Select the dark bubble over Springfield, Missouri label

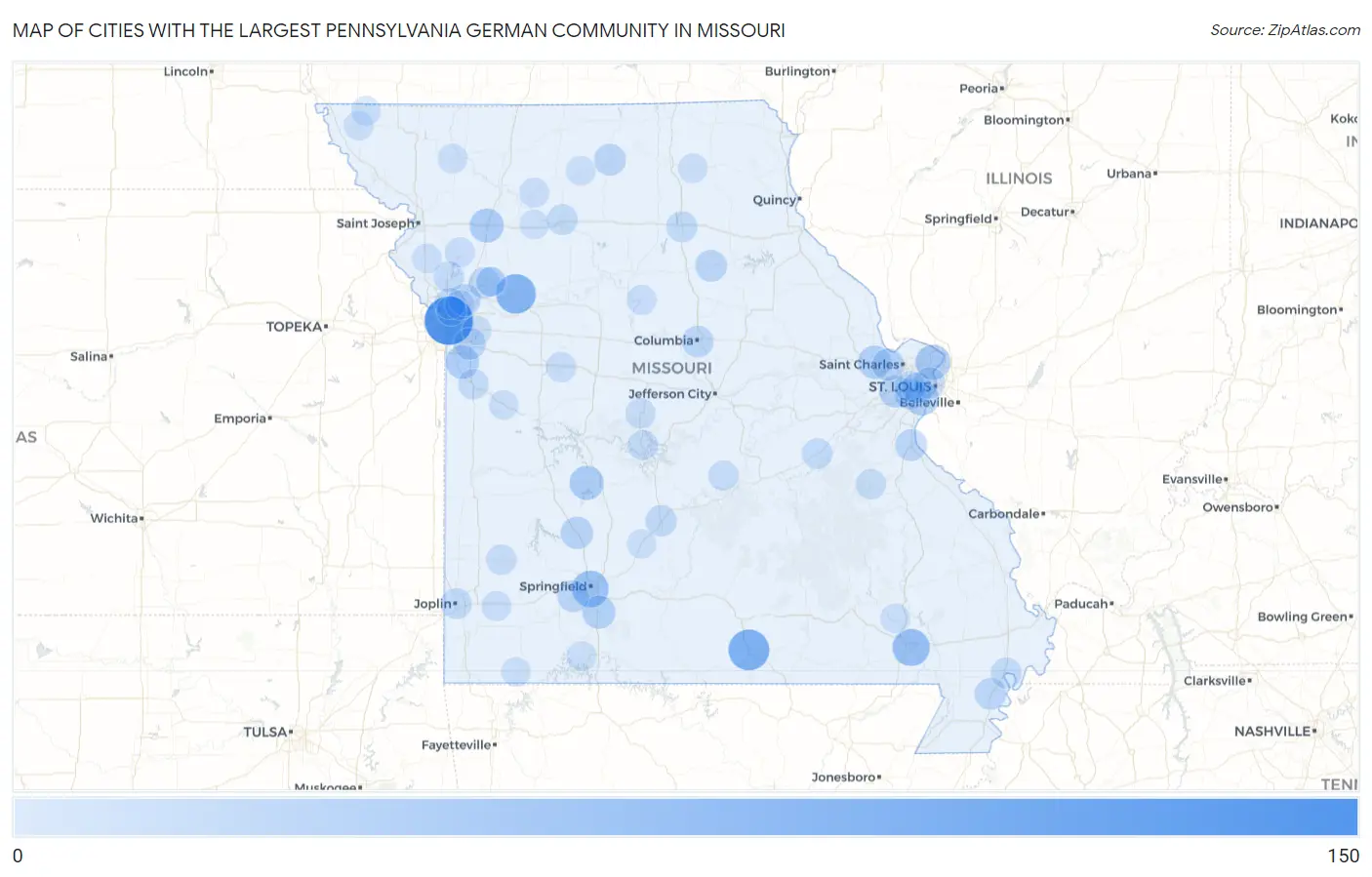[x=589, y=589]
